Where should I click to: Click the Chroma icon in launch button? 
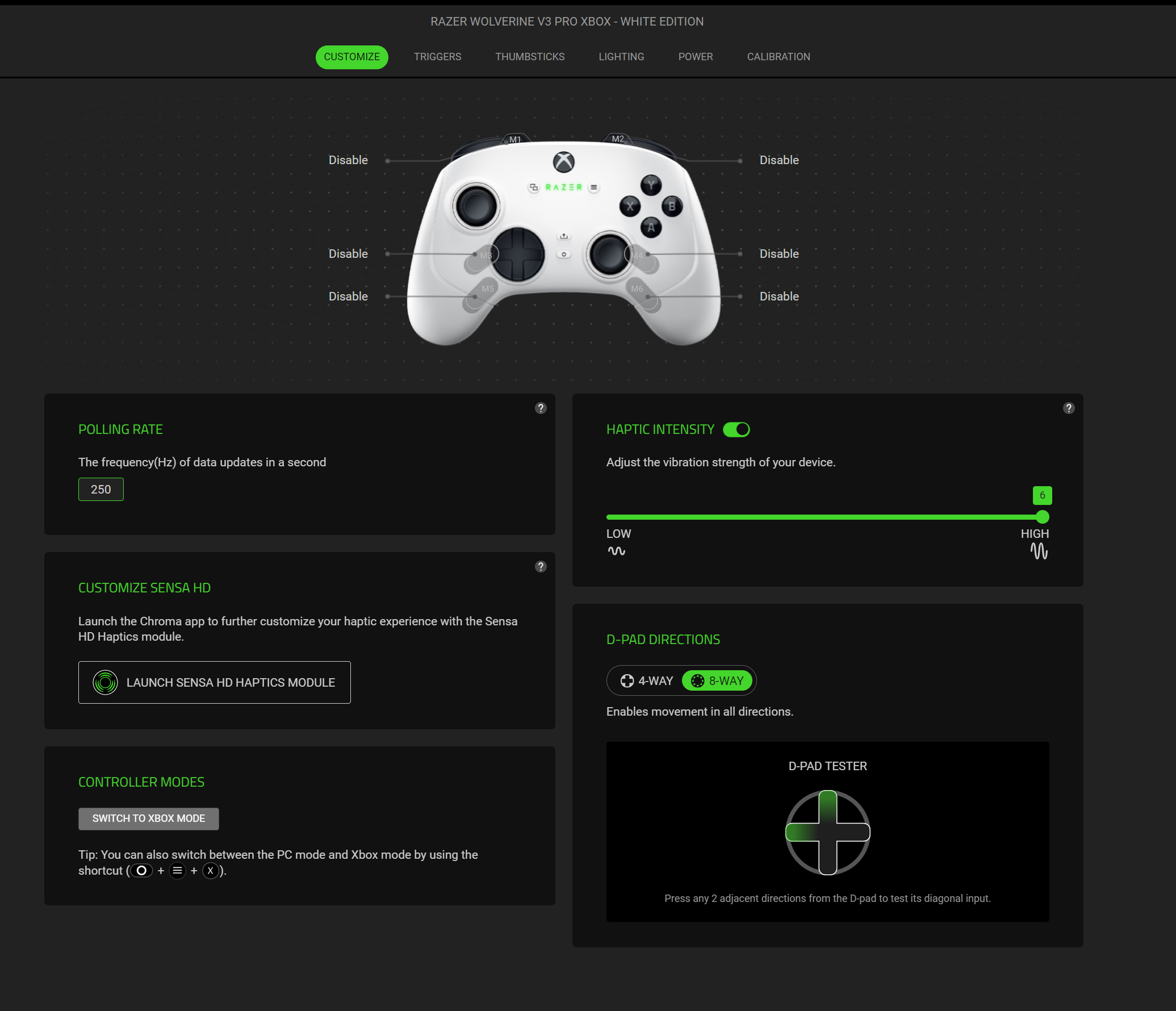click(106, 682)
